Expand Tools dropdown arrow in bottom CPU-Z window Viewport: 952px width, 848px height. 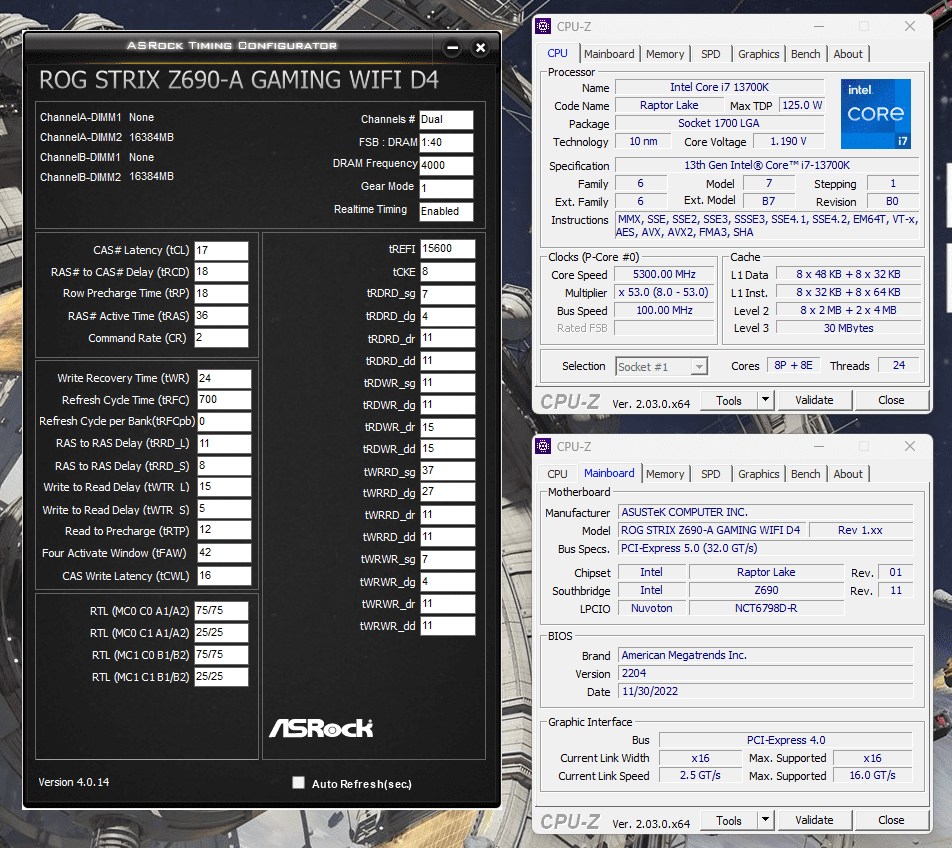(766, 820)
